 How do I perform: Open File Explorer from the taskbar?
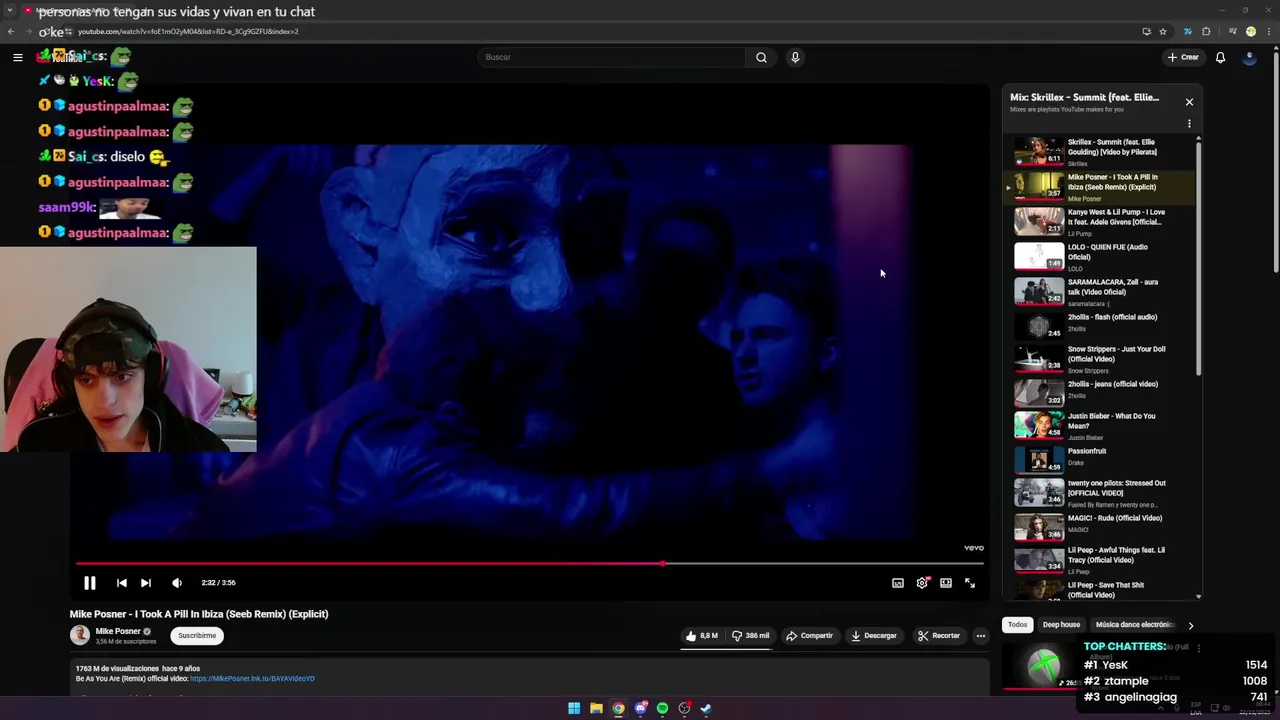coord(596,708)
